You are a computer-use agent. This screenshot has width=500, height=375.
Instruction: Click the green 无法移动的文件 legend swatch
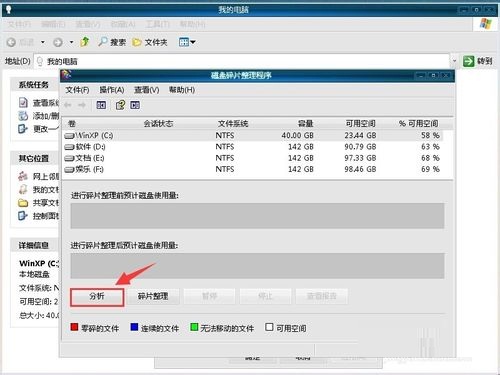click(x=194, y=327)
